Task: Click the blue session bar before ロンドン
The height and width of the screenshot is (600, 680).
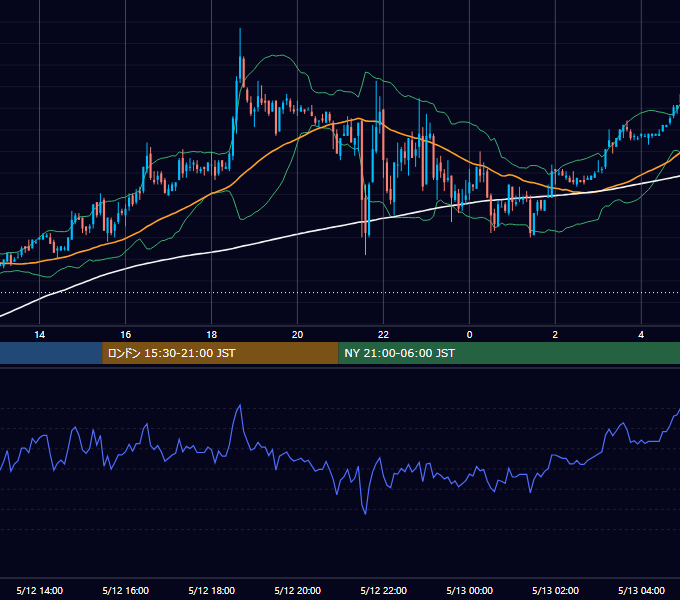Action: click(51, 353)
